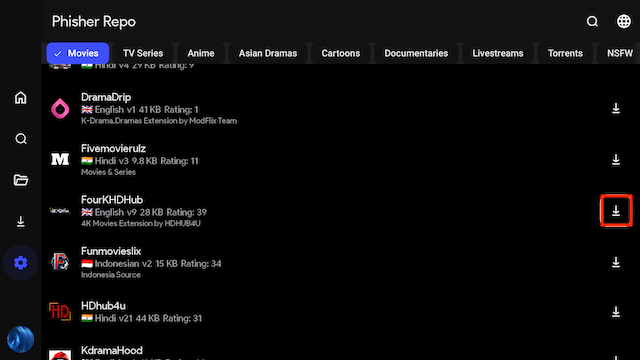The width and height of the screenshot is (640, 360).
Task: Open the profile avatar in the sidebar
Action: (20, 339)
